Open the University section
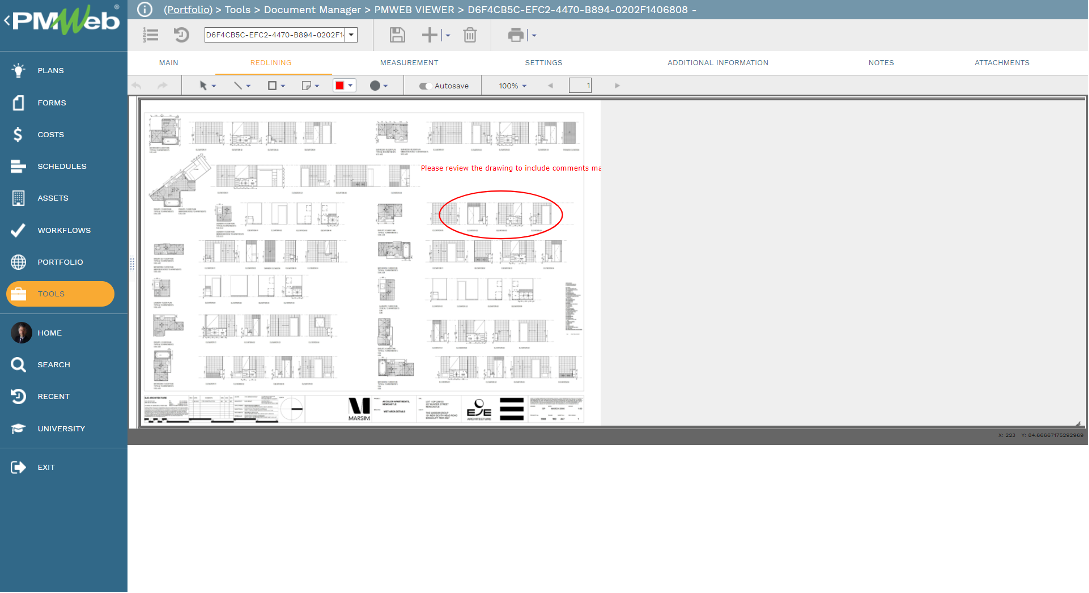 tap(61, 428)
